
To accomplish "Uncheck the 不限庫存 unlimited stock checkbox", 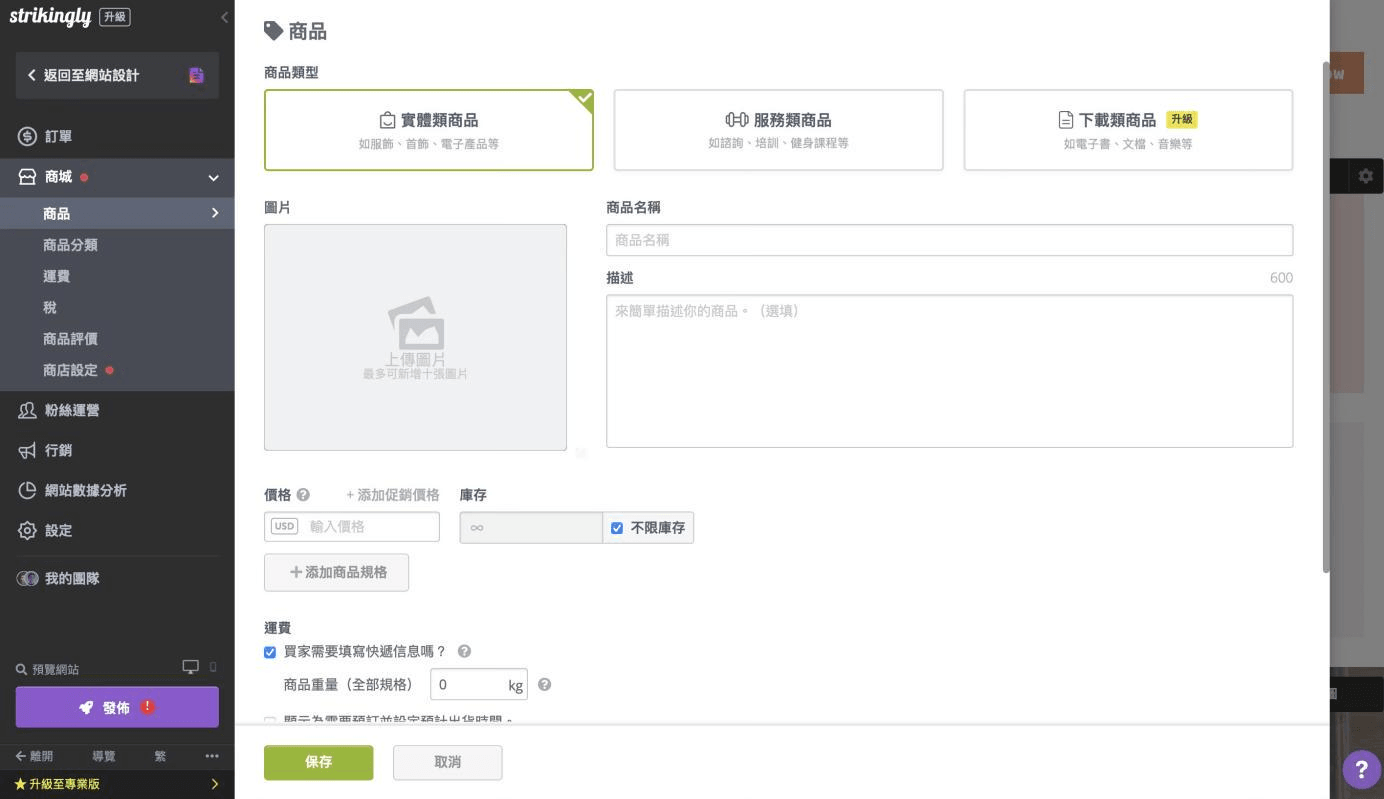I will pyautogui.click(x=617, y=528).
